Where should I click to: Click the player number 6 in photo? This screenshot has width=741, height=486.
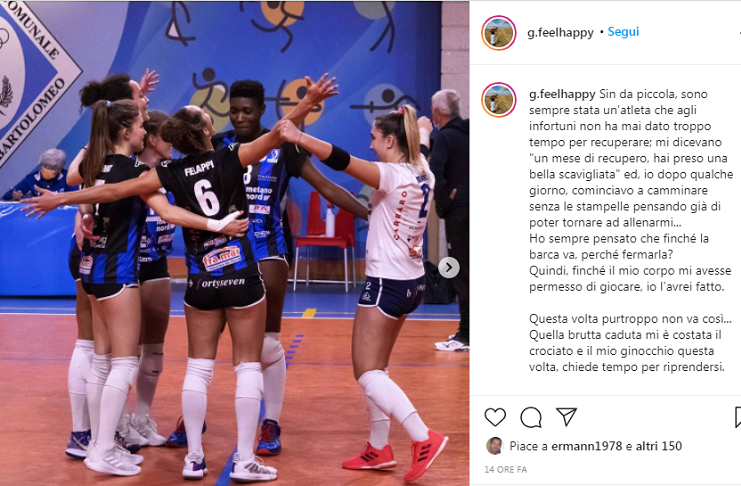207,197
